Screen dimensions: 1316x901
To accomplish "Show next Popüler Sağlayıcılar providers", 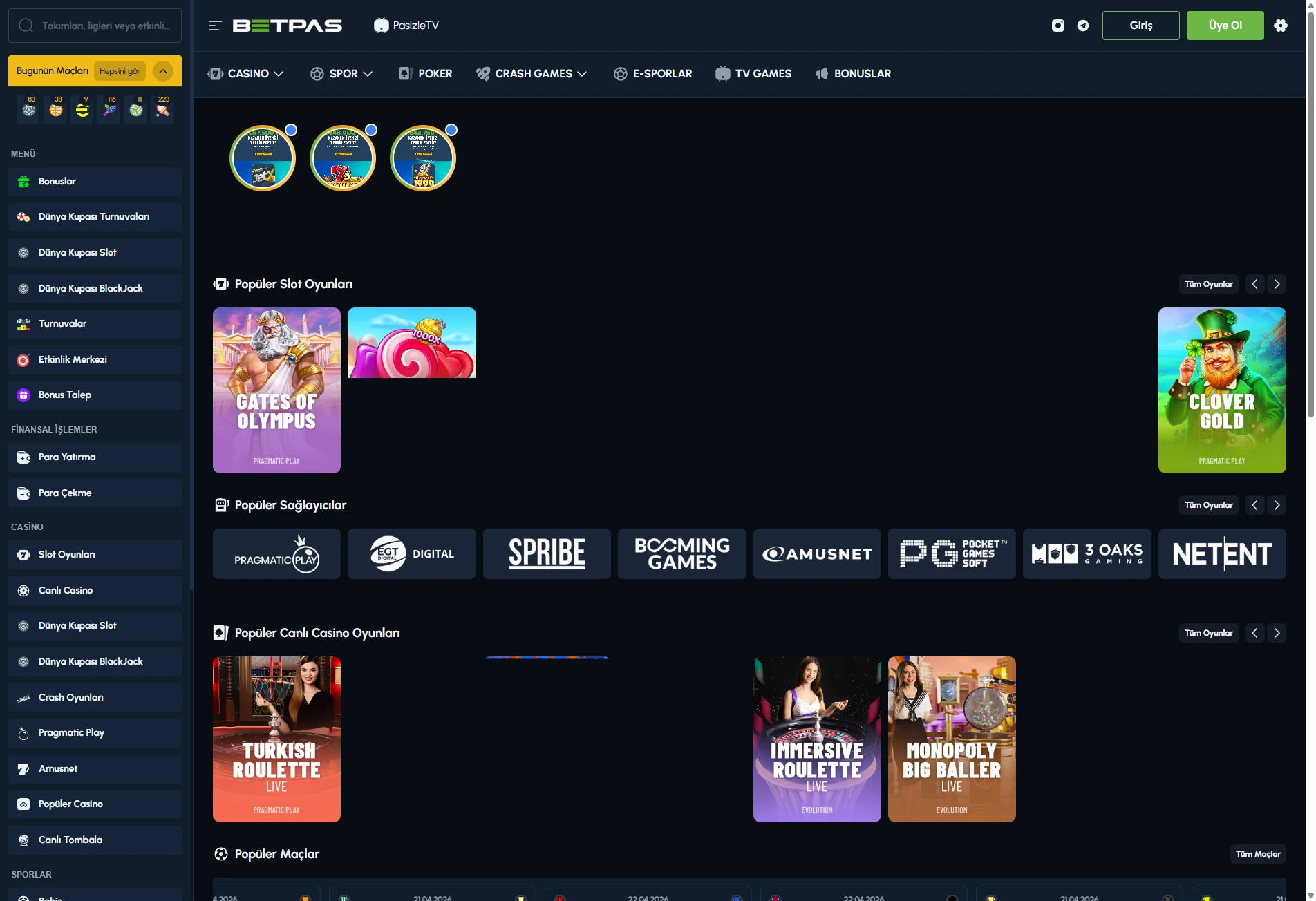I will [x=1277, y=505].
